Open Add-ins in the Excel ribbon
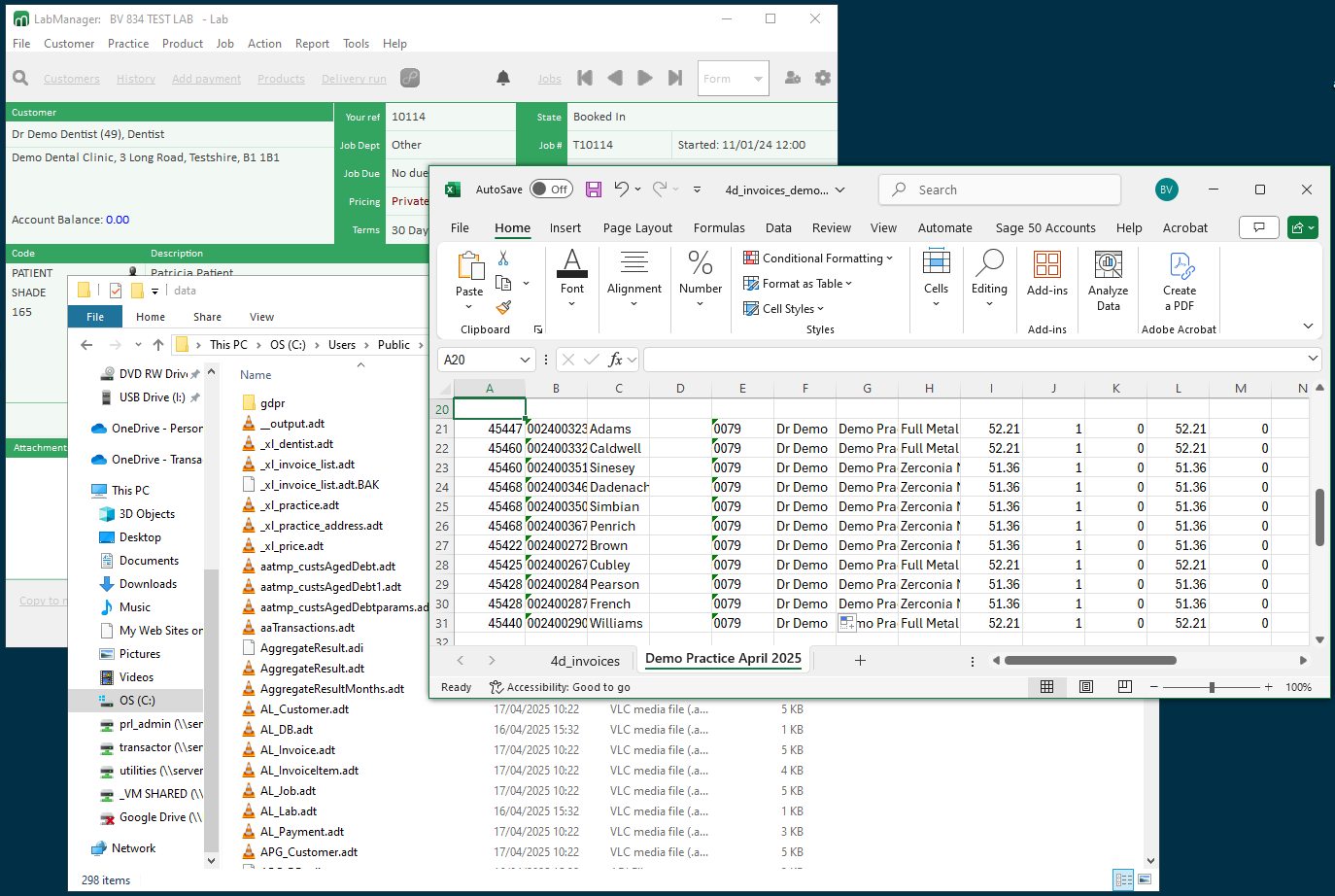This screenshot has width=1335, height=896. click(x=1047, y=273)
